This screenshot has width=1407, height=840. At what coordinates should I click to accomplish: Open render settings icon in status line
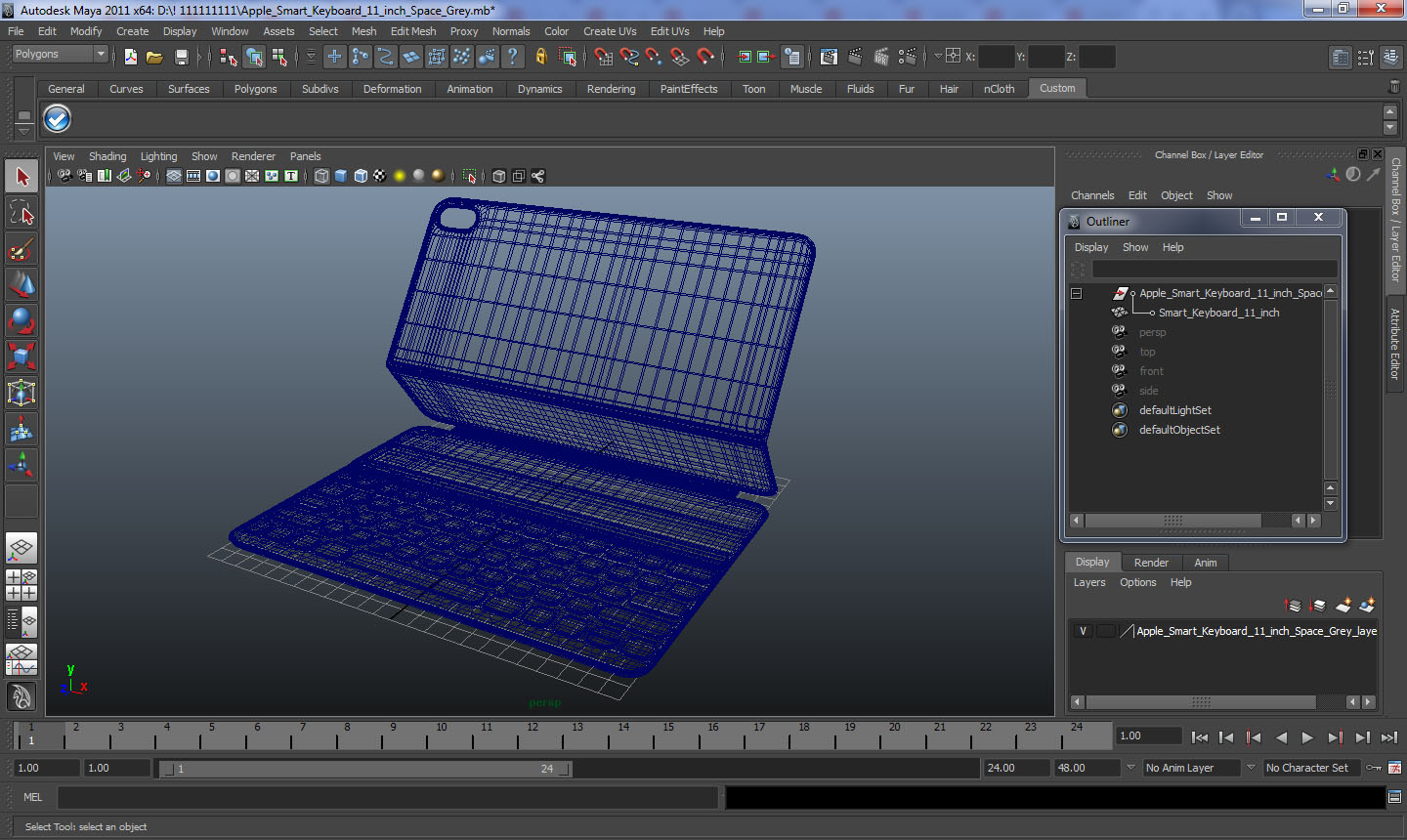[x=908, y=57]
